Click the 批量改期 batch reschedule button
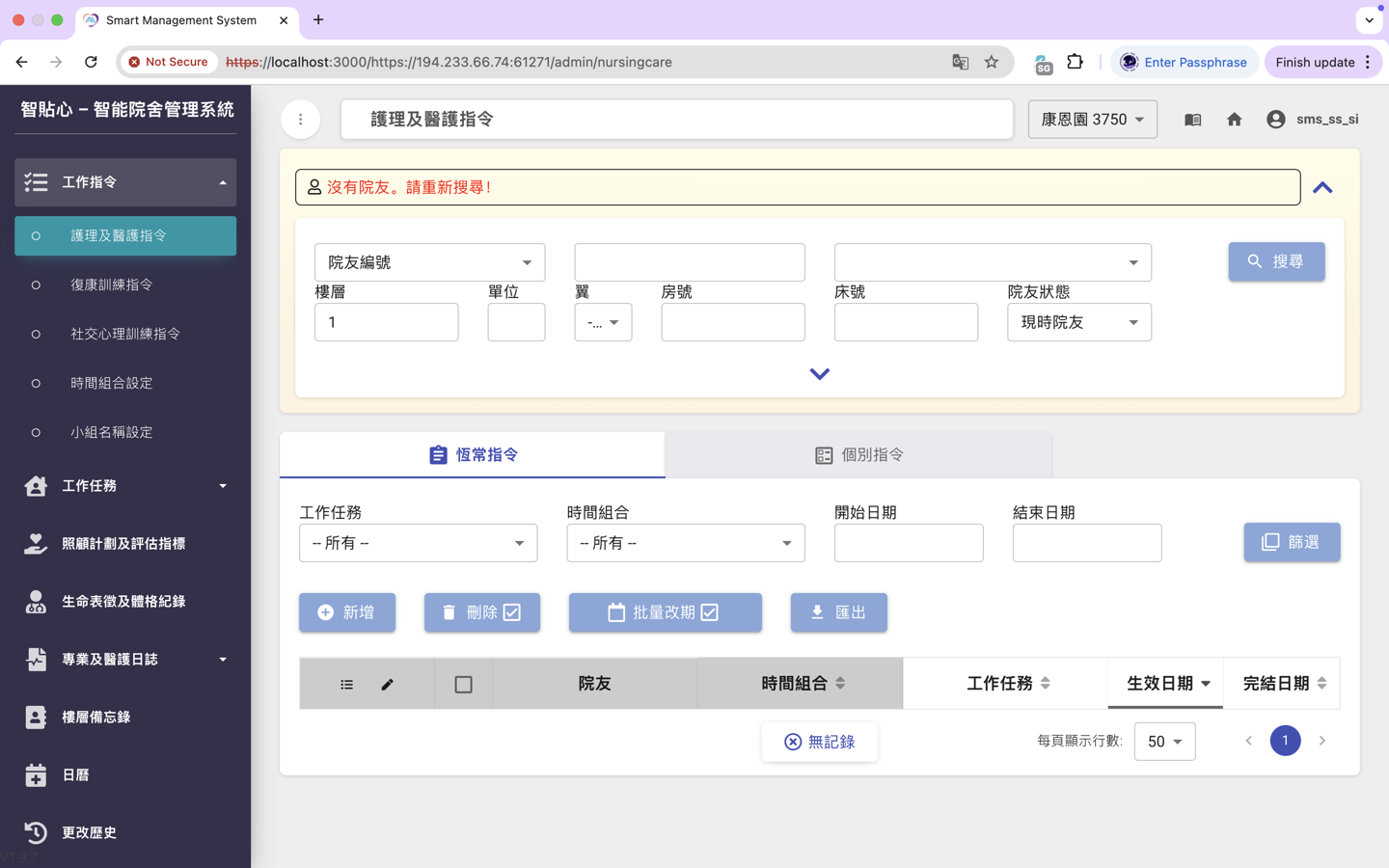Viewport: 1389px width, 868px height. coord(666,612)
